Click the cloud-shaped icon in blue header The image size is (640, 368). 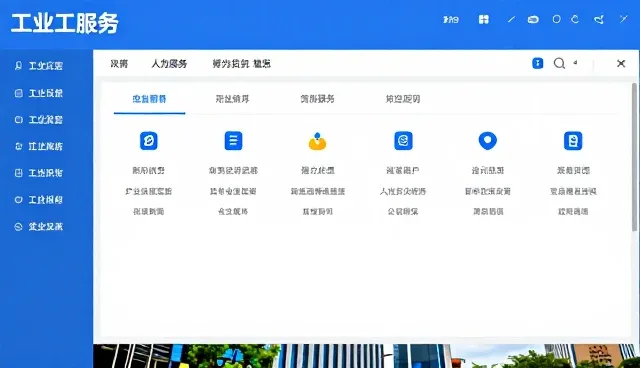tap(533, 20)
